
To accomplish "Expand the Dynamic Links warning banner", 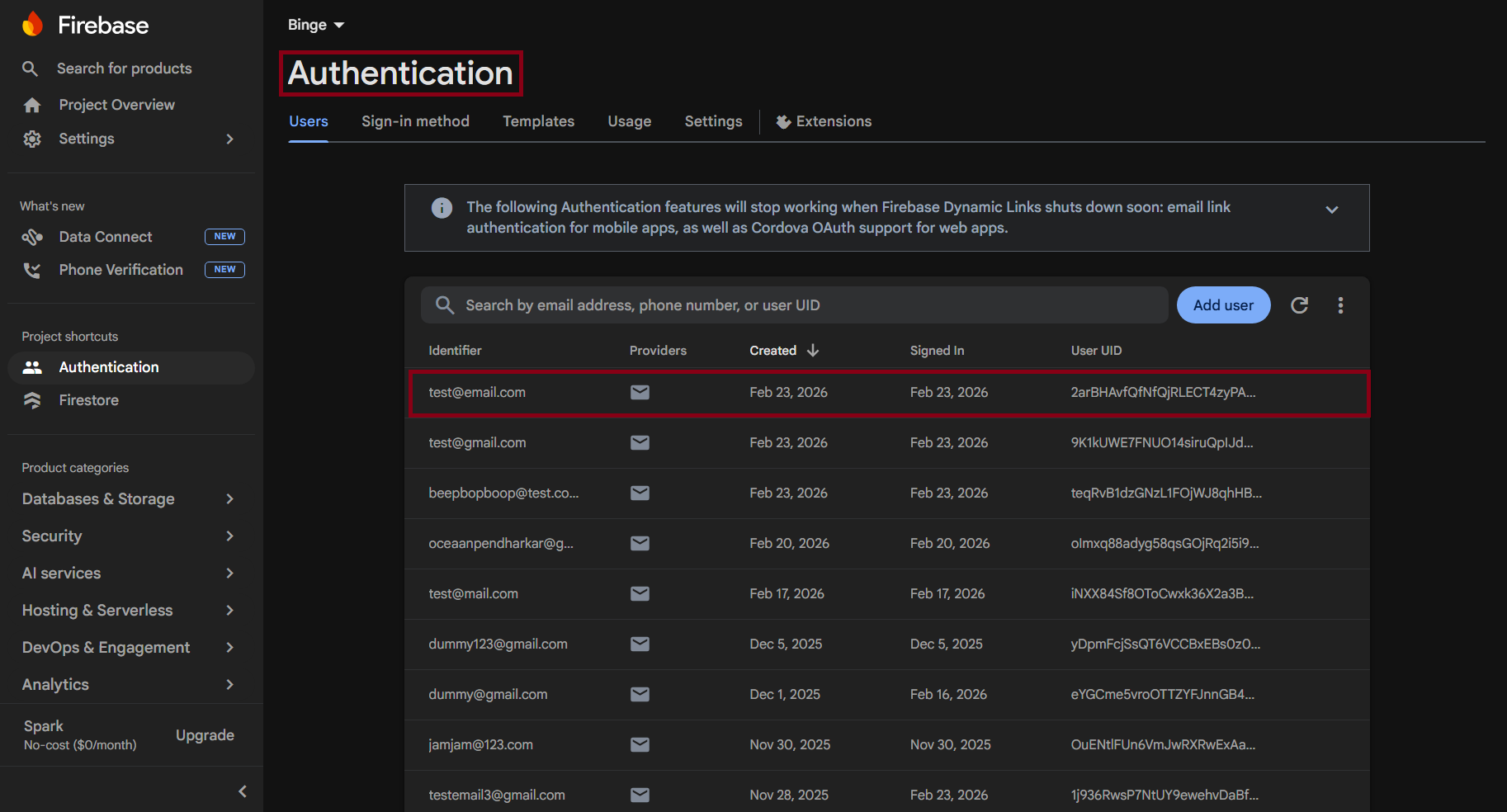I will pyautogui.click(x=1331, y=210).
